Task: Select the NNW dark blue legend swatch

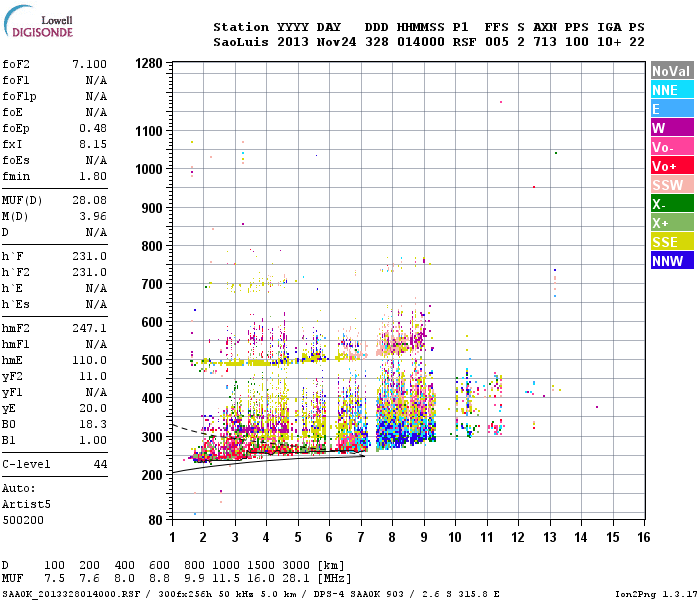Action: [672, 261]
